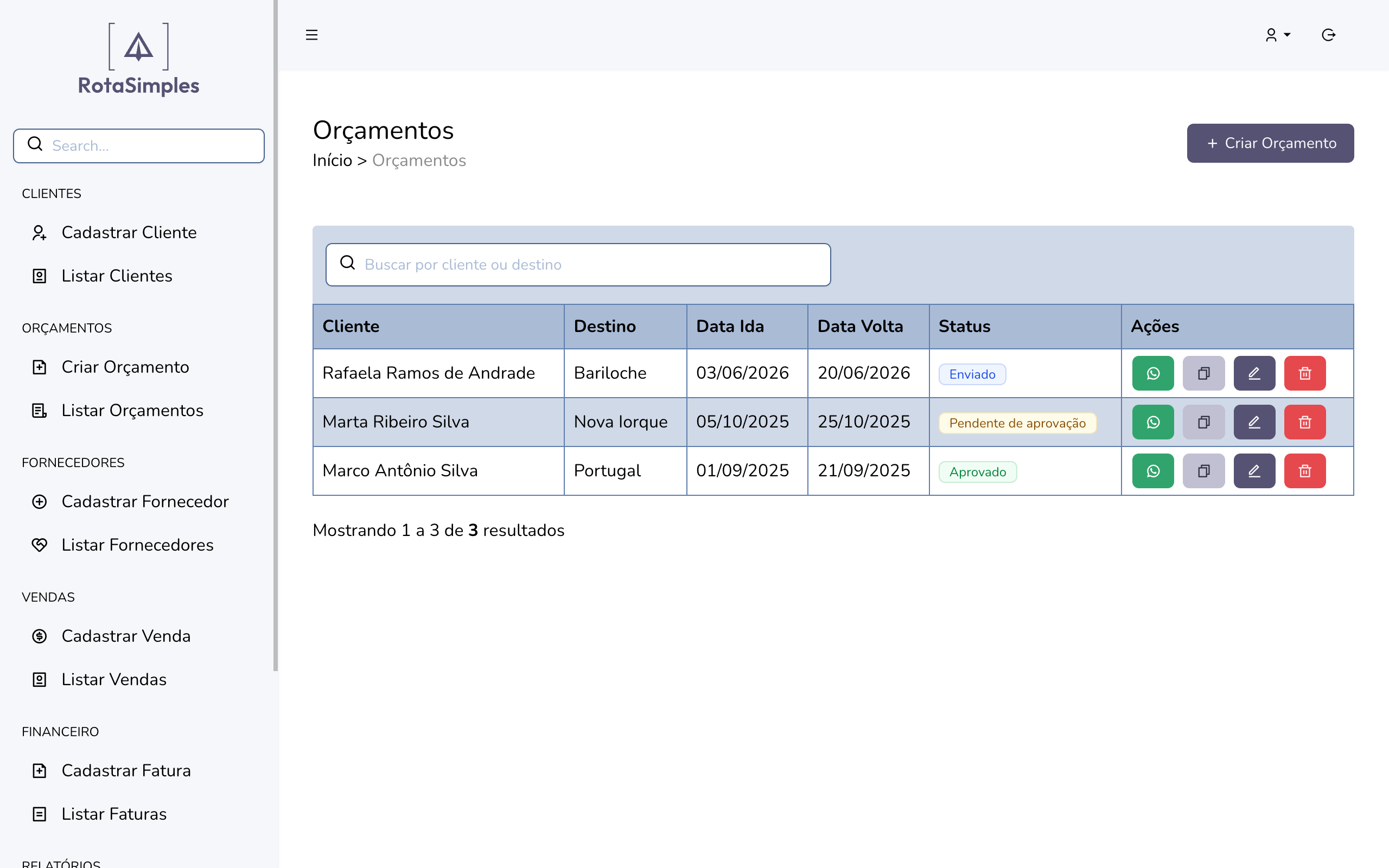
Task: Edit Rafaela Ramos de Andrade budget
Action: pos(1254,373)
